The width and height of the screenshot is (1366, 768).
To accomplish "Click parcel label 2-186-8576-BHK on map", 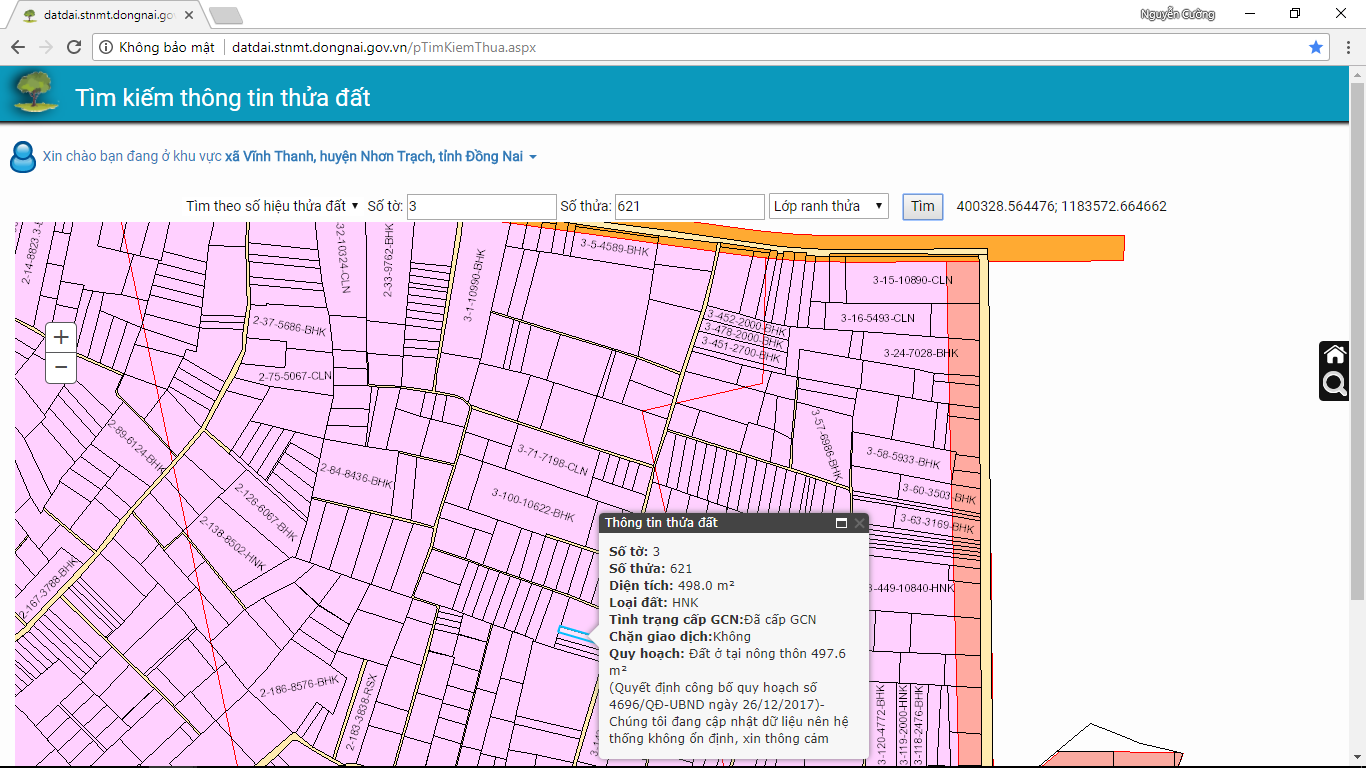I will [300, 686].
